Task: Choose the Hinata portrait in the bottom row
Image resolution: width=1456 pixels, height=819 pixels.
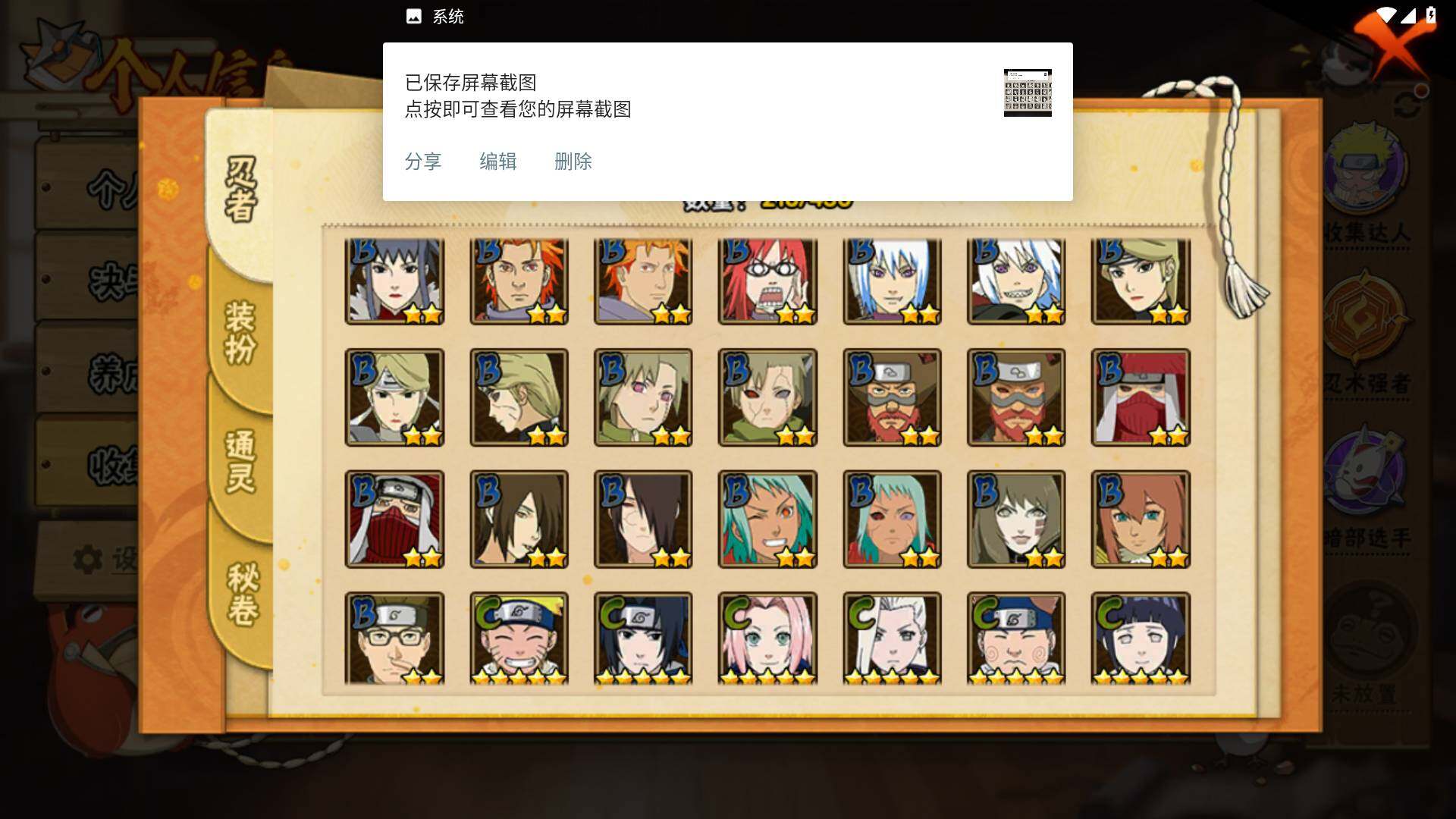Action: point(1141,639)
